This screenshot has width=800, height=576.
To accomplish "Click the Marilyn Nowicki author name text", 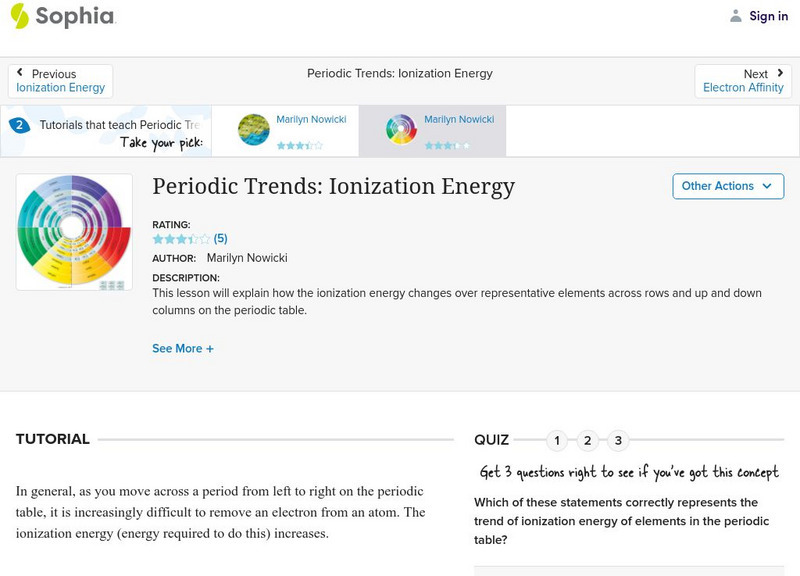I will (247, 258).
